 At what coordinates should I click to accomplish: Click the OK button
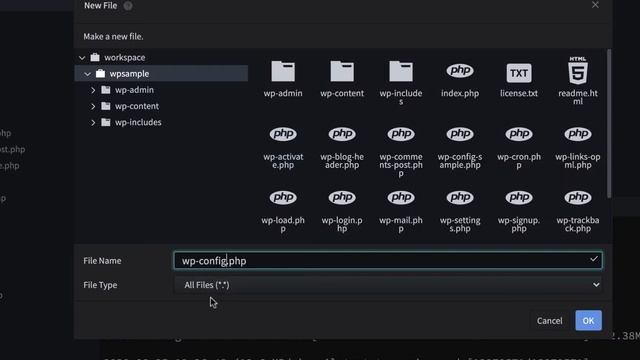coord(588,320)
